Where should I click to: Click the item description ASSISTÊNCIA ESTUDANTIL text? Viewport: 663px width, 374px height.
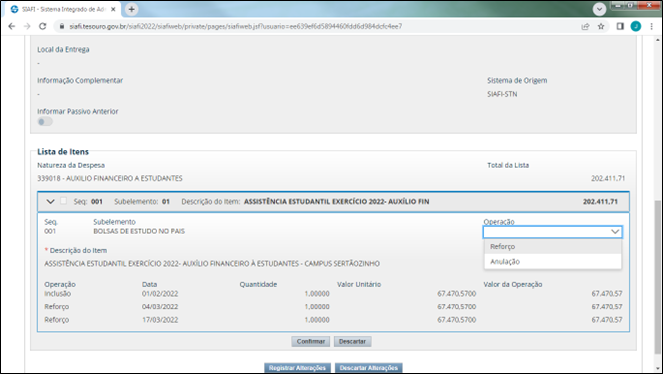[212, 264]
